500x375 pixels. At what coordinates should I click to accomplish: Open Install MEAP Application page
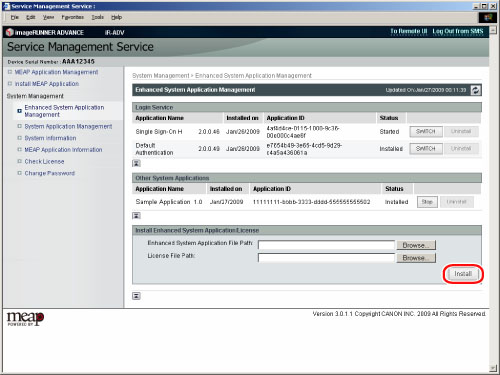click(47, 84)
